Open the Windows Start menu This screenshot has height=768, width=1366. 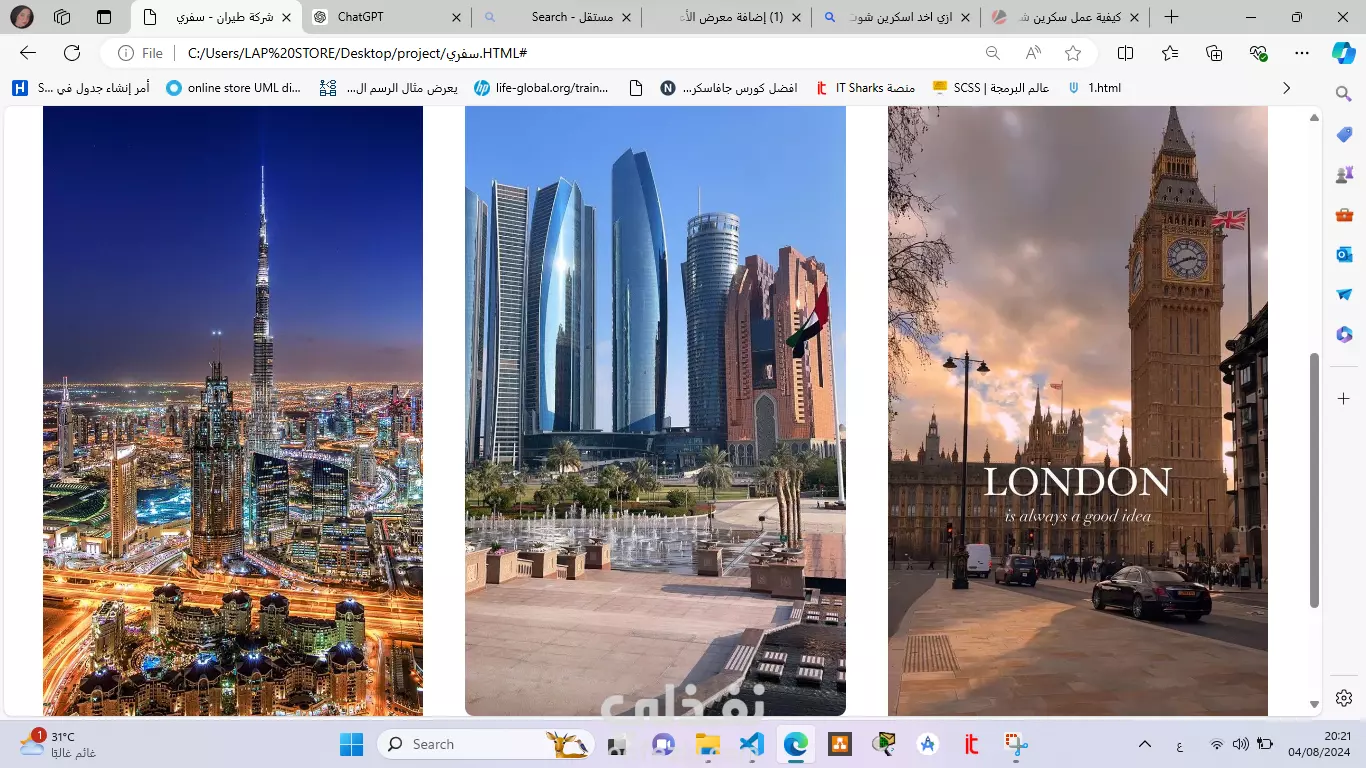pos(352,744)
